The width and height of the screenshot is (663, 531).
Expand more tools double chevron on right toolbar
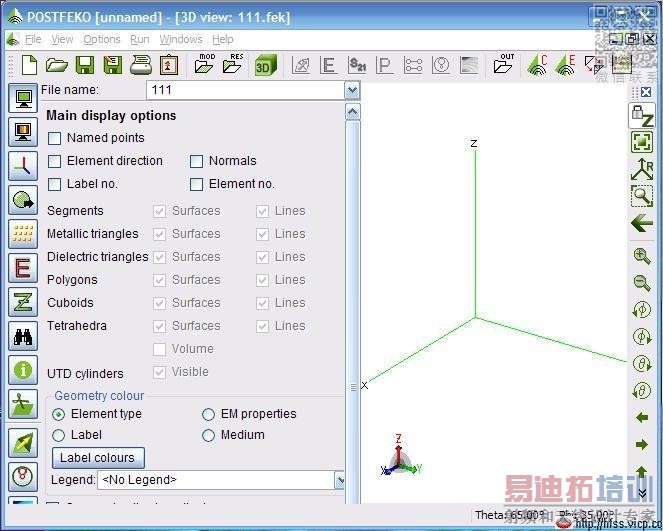[642, 493]
